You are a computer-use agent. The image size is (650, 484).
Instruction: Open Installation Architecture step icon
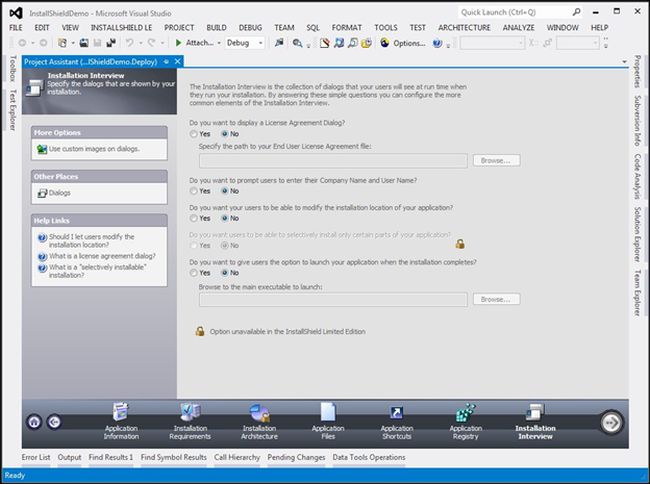tap(259, 412)
